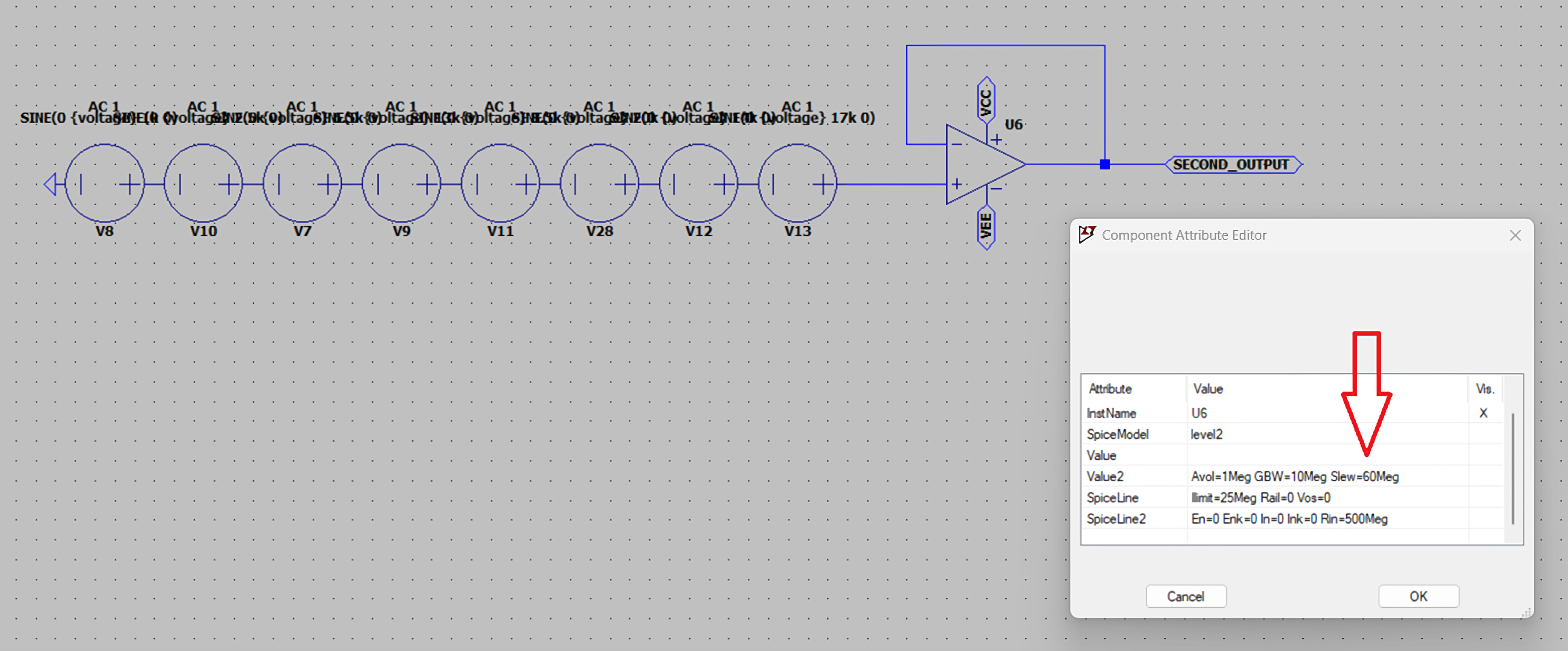The image size is (1568, 651).
Task: Click the attribute list vertical scrollbar
Action: coord(1512,469)
